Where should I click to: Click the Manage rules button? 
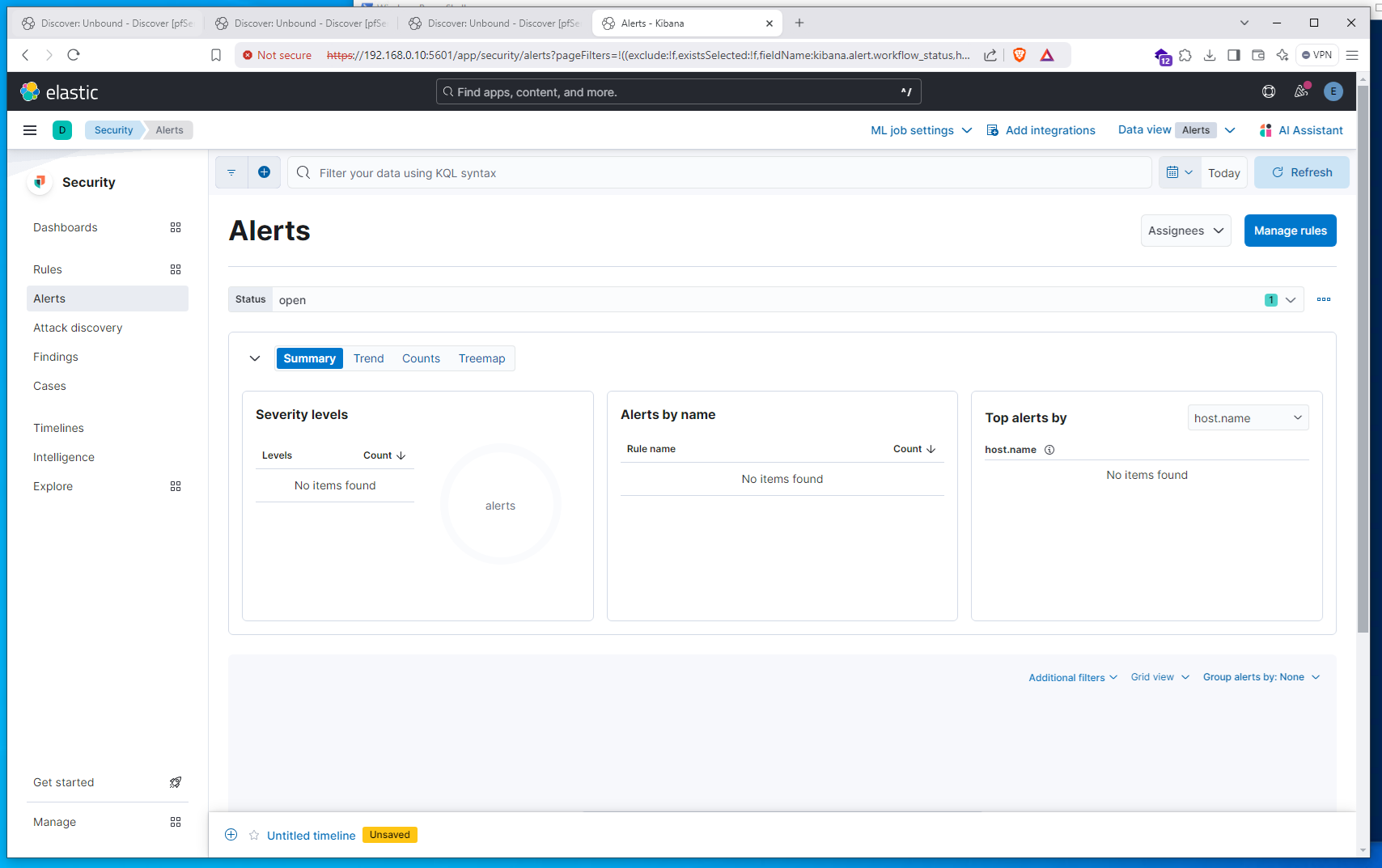coord(1291,231)
